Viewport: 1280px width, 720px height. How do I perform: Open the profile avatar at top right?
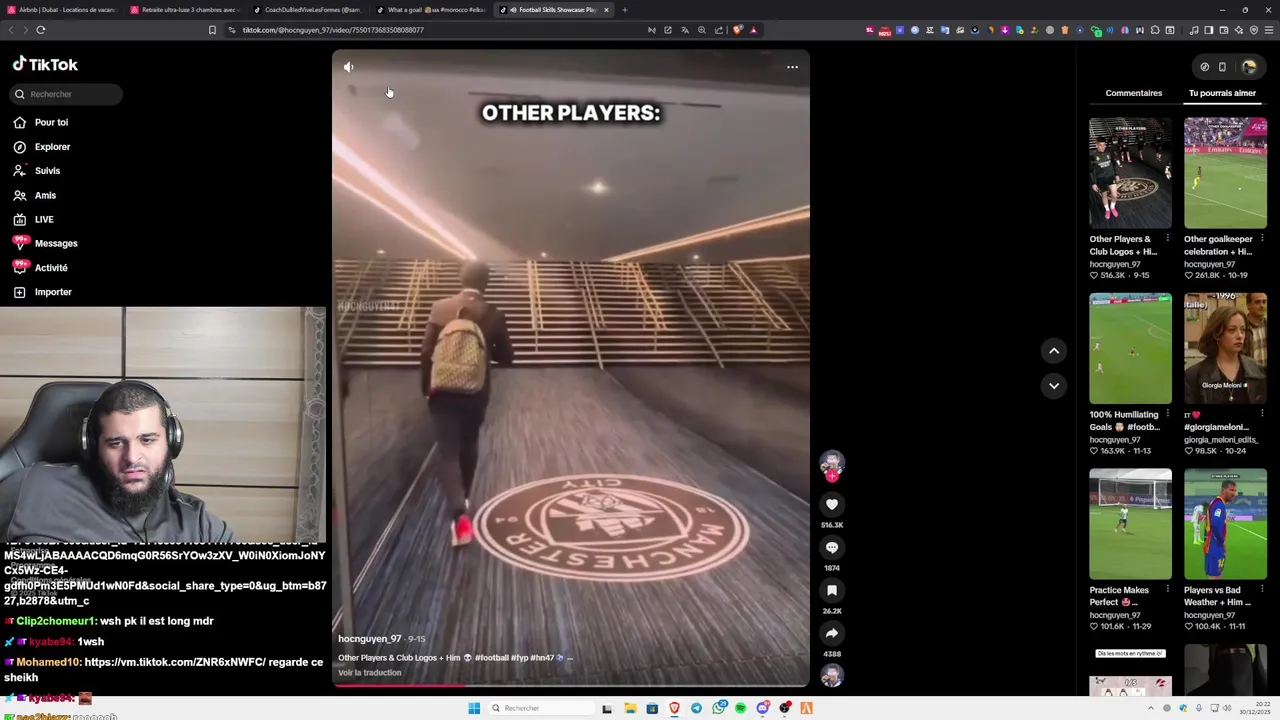pyautogui.click(x=1249, y=67)
